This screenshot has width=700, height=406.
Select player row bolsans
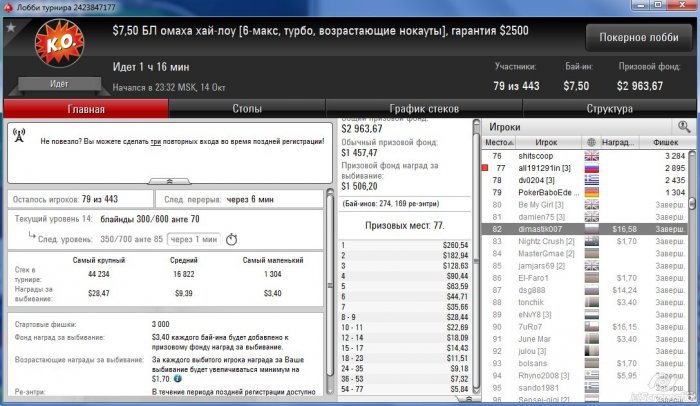(585, 363)
